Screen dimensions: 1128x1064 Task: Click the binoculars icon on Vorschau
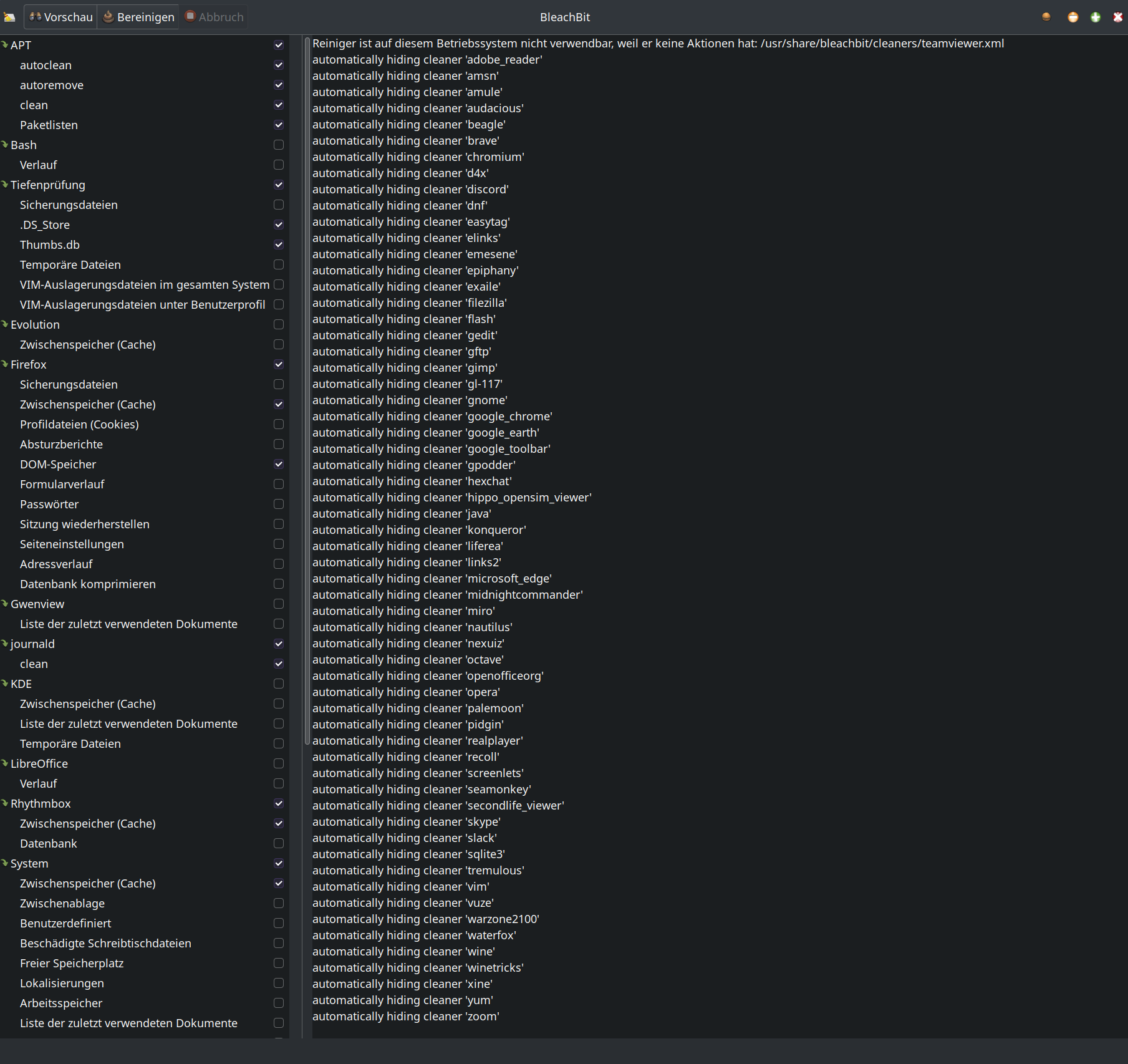click(x=36, y=17)
